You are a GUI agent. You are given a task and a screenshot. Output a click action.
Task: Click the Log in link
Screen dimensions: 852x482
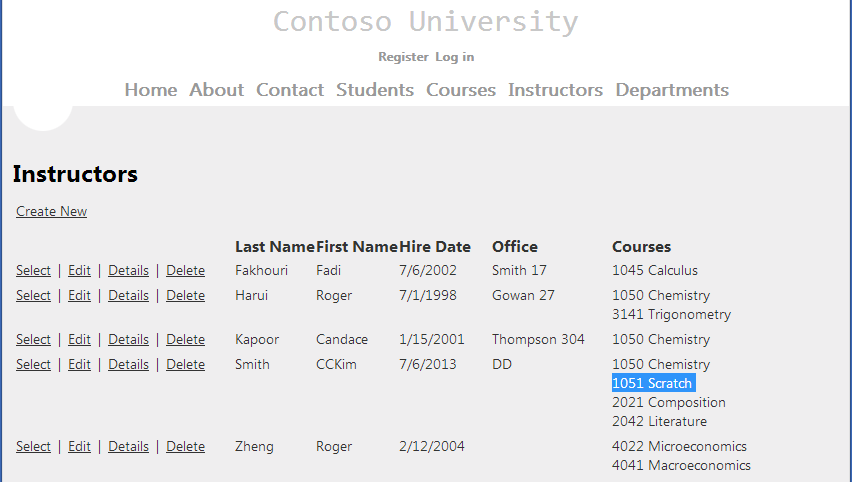coord(455,57)
